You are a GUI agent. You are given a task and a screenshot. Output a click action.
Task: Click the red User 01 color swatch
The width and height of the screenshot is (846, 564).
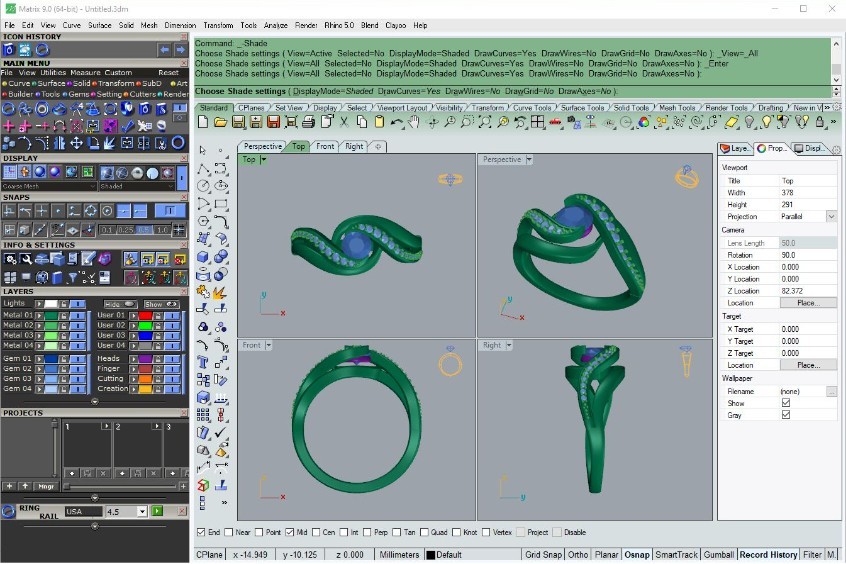[145, 315]
